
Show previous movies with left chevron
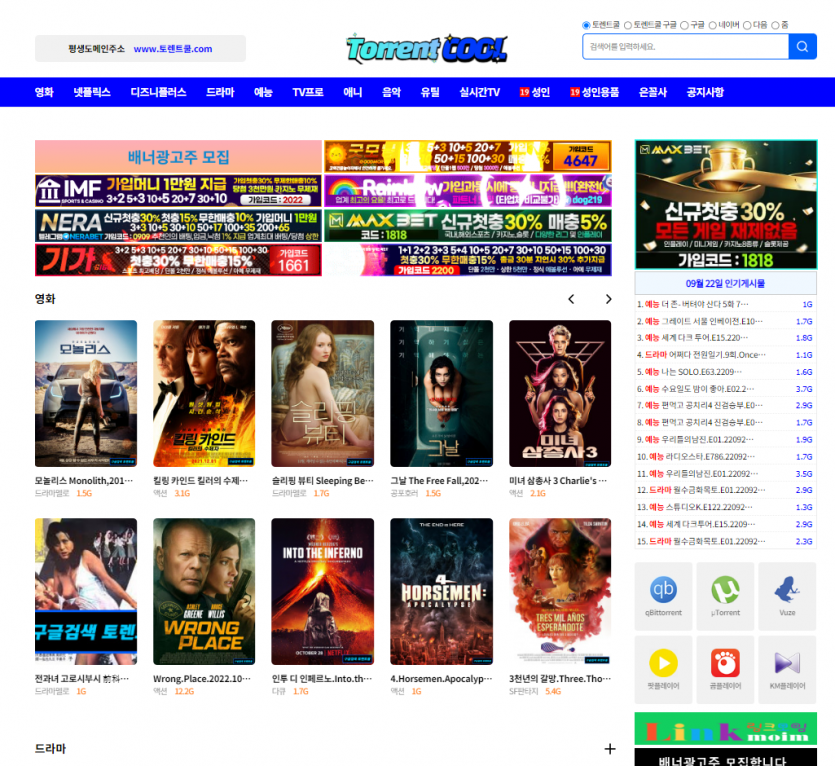tap(571, 299)
